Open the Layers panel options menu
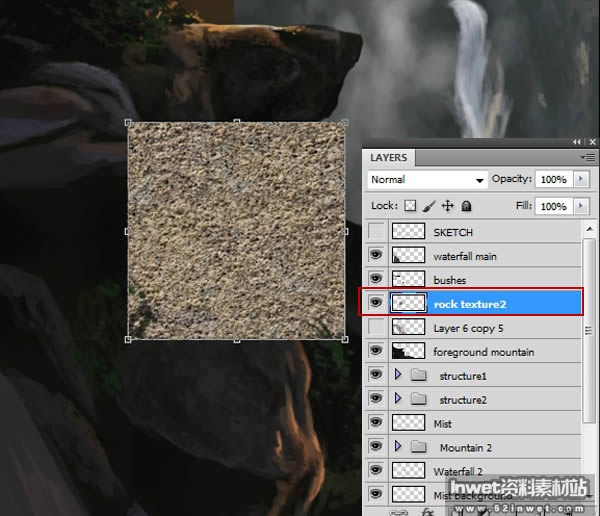Image resolution: width=600 pixels, height=516 pixels. (x=588, y=157)
